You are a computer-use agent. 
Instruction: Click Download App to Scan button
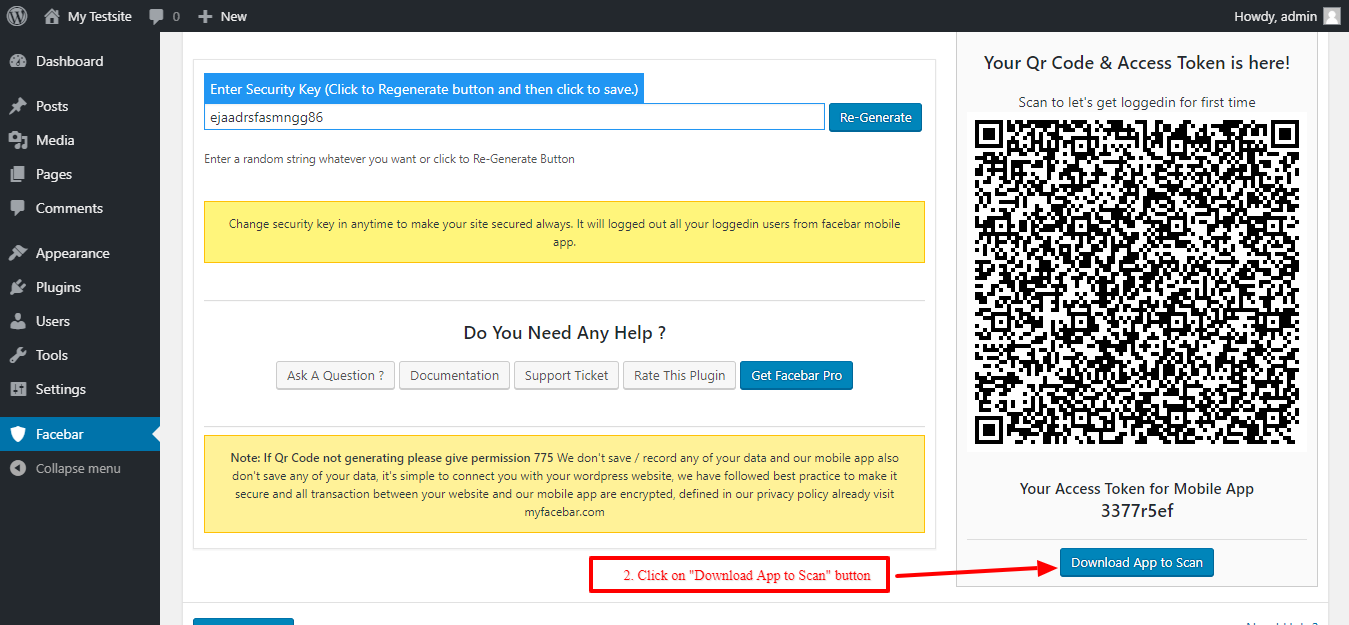[1137, 562]
